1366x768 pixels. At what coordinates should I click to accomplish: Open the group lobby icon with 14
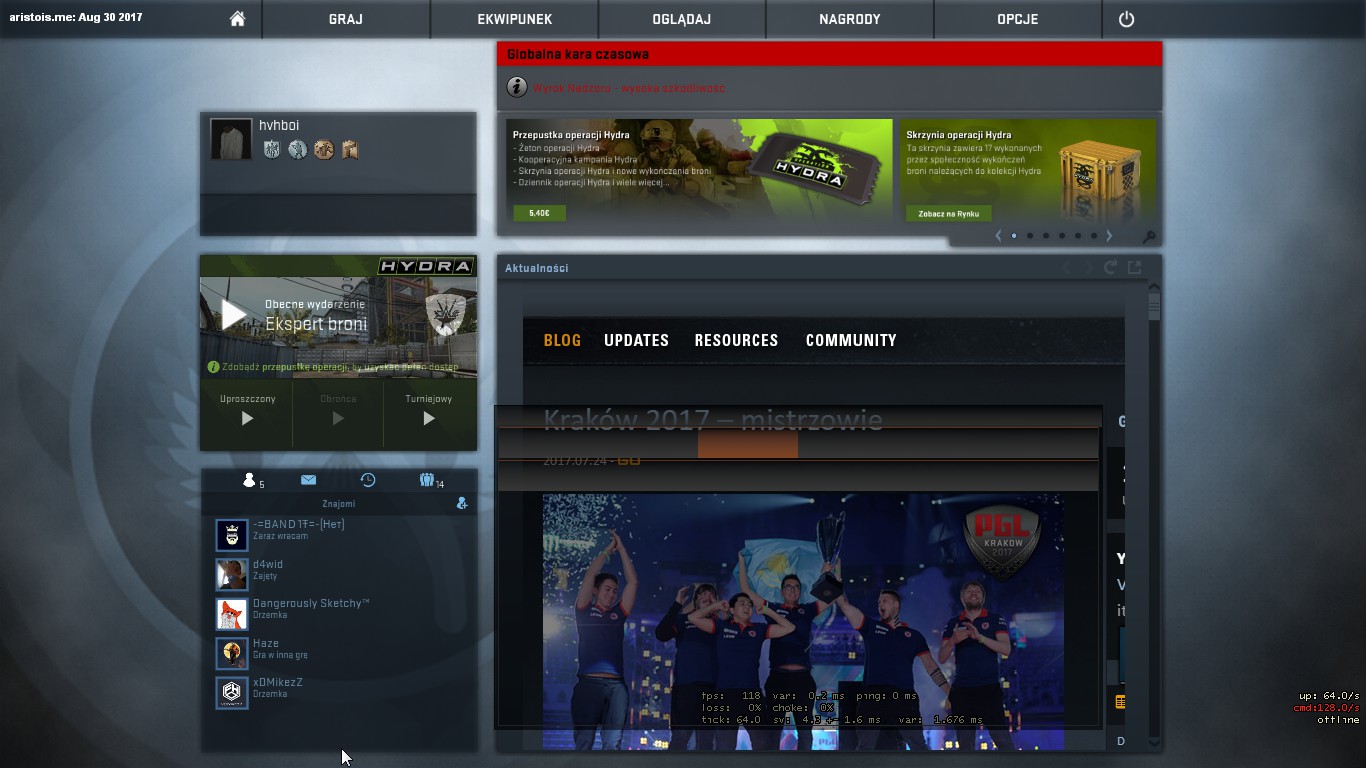pyautogui.click(x=427, y=480)
